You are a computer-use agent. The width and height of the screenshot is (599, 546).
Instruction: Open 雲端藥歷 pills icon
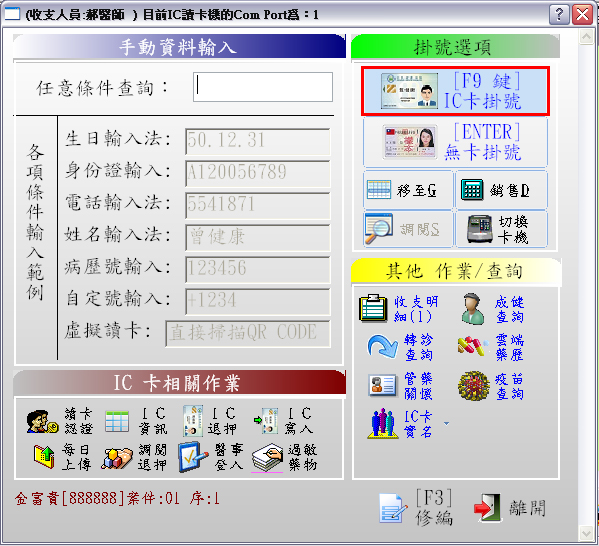click(x=473, y=346)
